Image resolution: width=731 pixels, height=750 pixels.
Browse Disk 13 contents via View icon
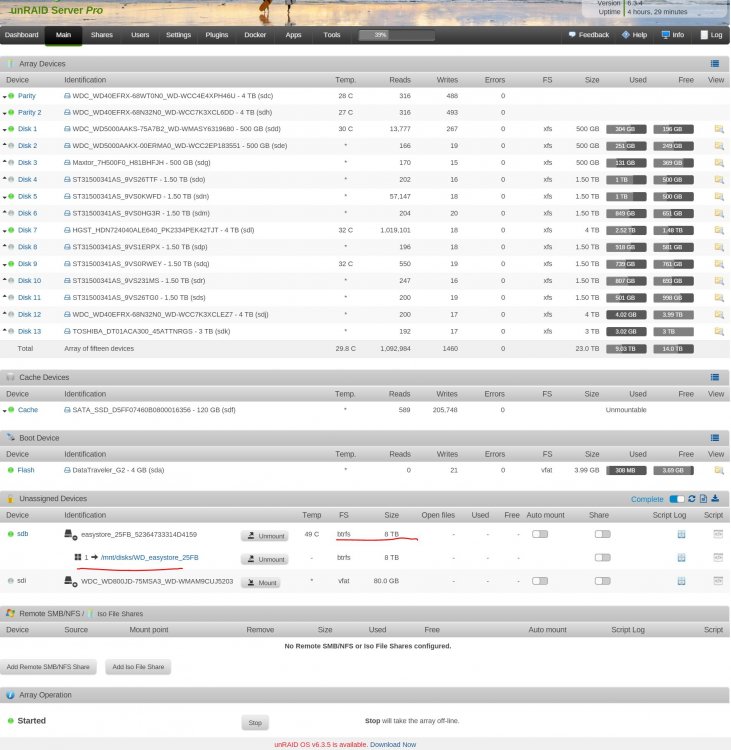tap(719, 331)
